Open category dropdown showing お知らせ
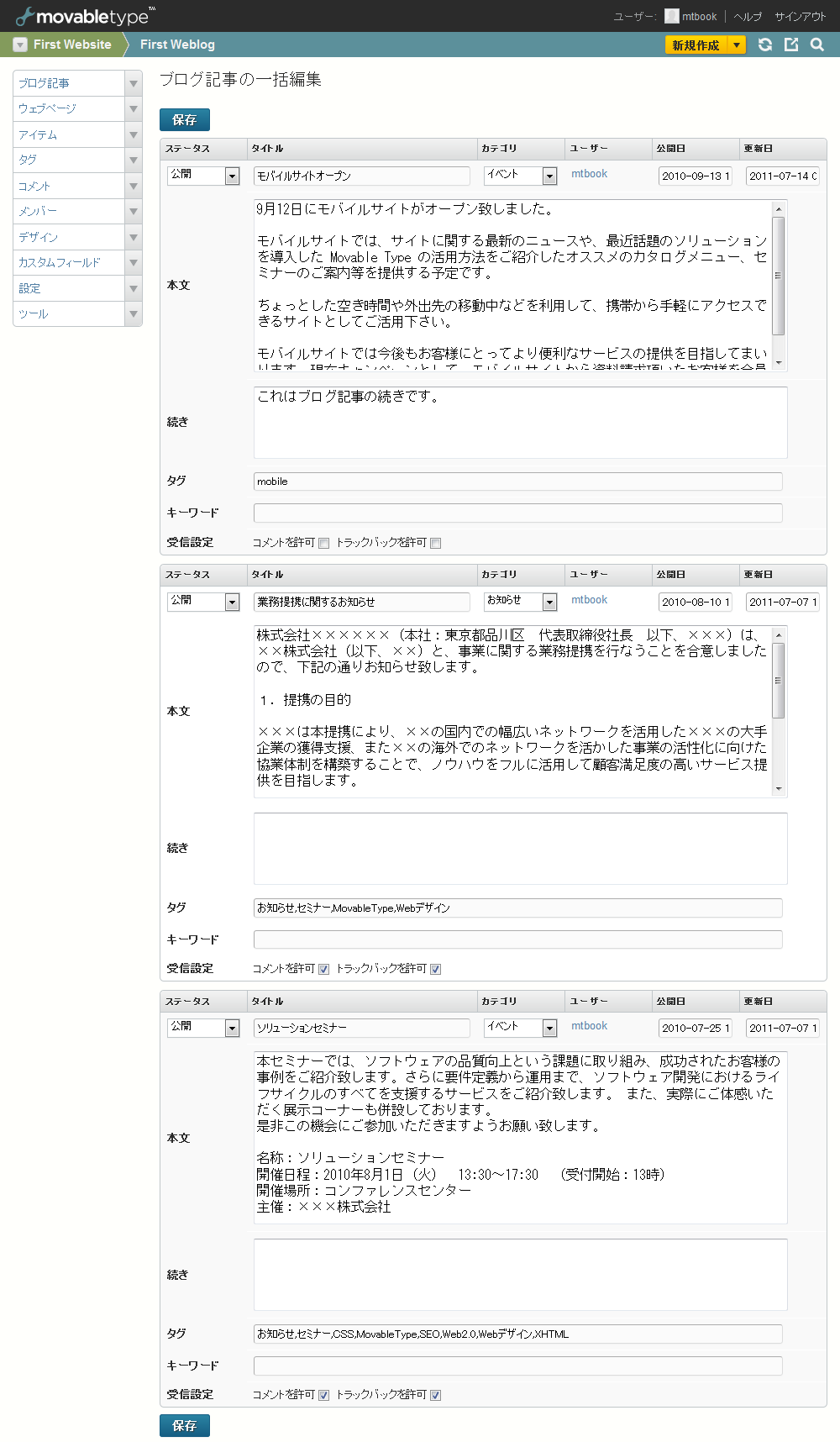 coord(549,602)
